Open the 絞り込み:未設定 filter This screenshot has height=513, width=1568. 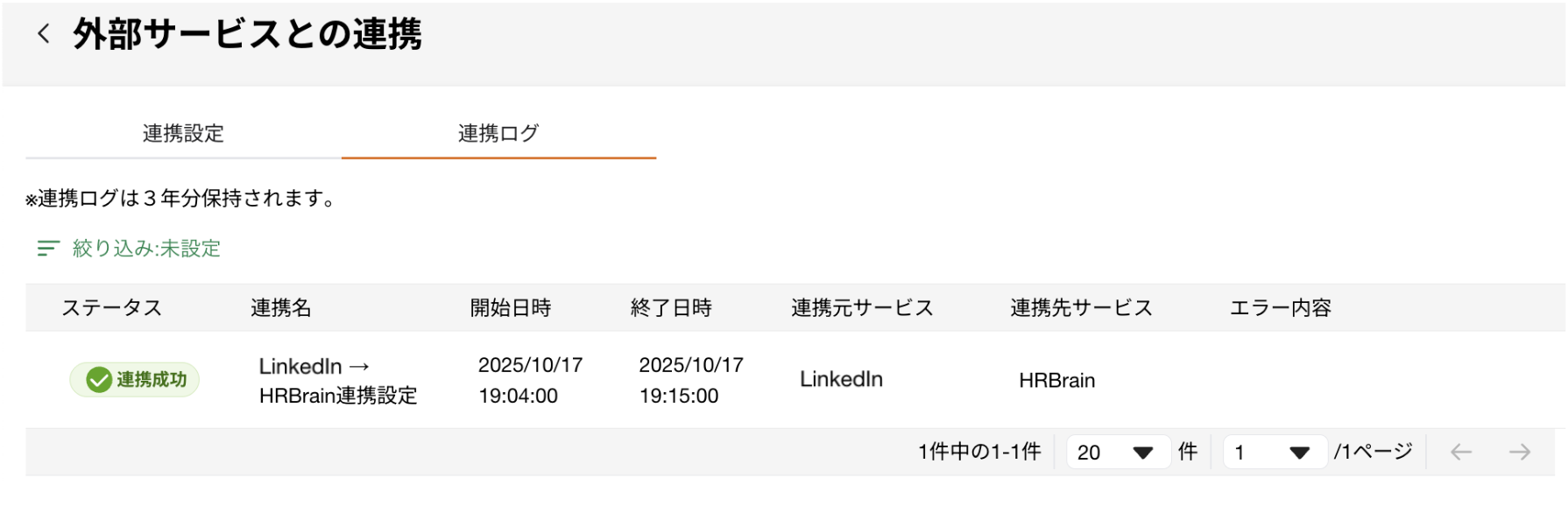coord(145,249)
